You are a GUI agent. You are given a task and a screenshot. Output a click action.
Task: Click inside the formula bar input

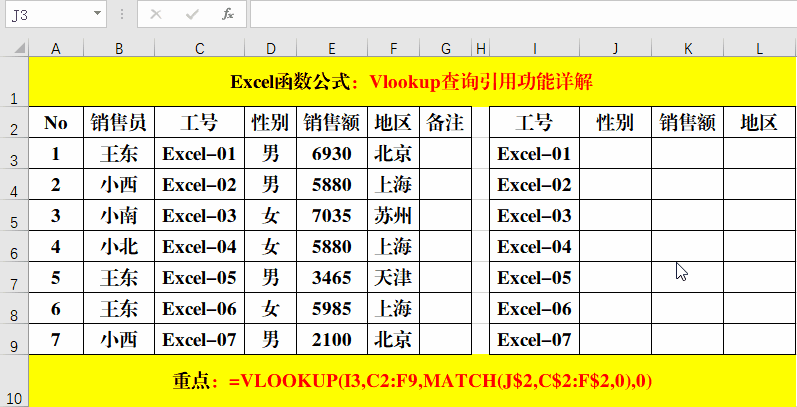[x=524, y=14]
